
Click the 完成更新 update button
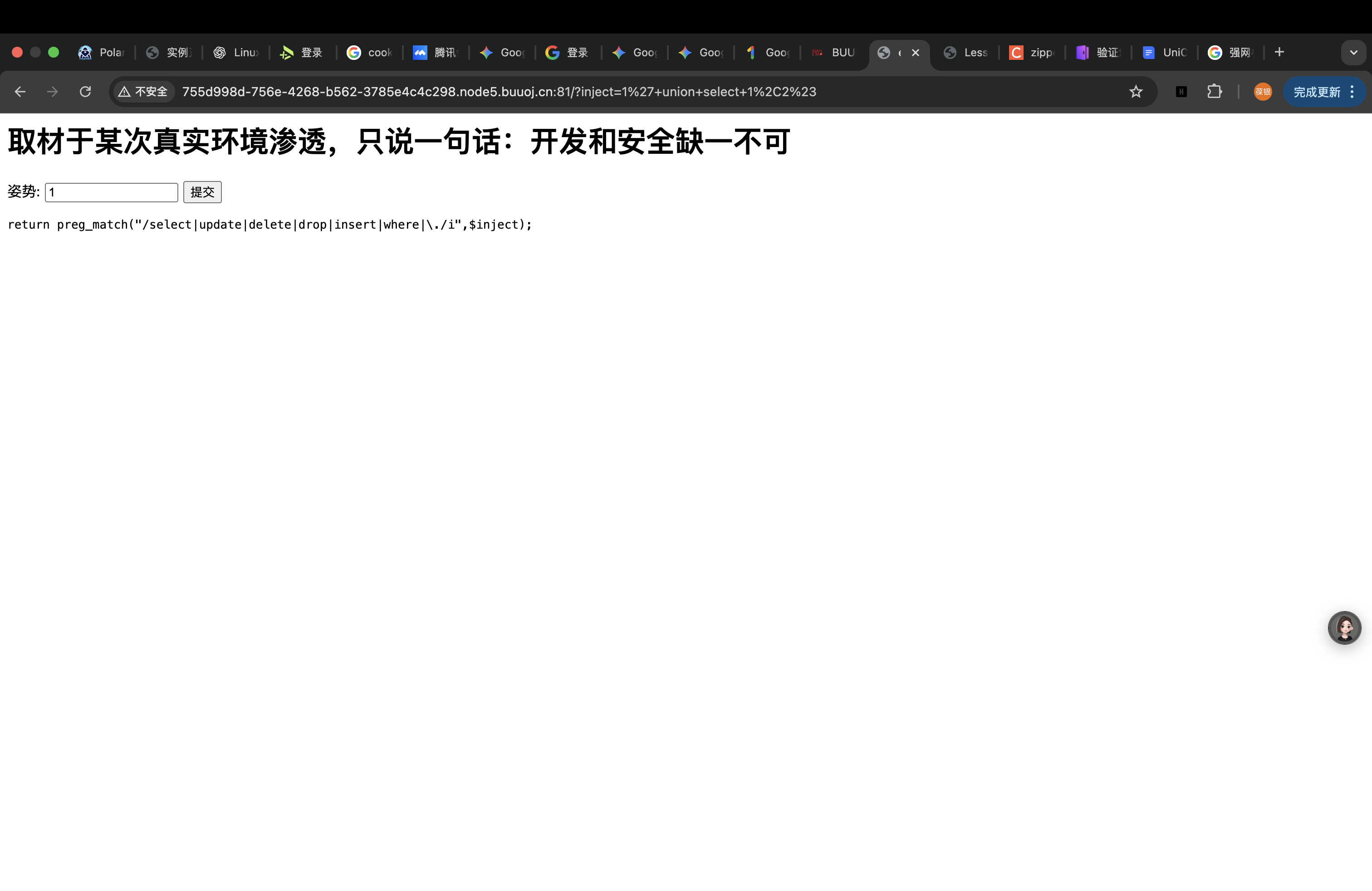point(1317,92)
